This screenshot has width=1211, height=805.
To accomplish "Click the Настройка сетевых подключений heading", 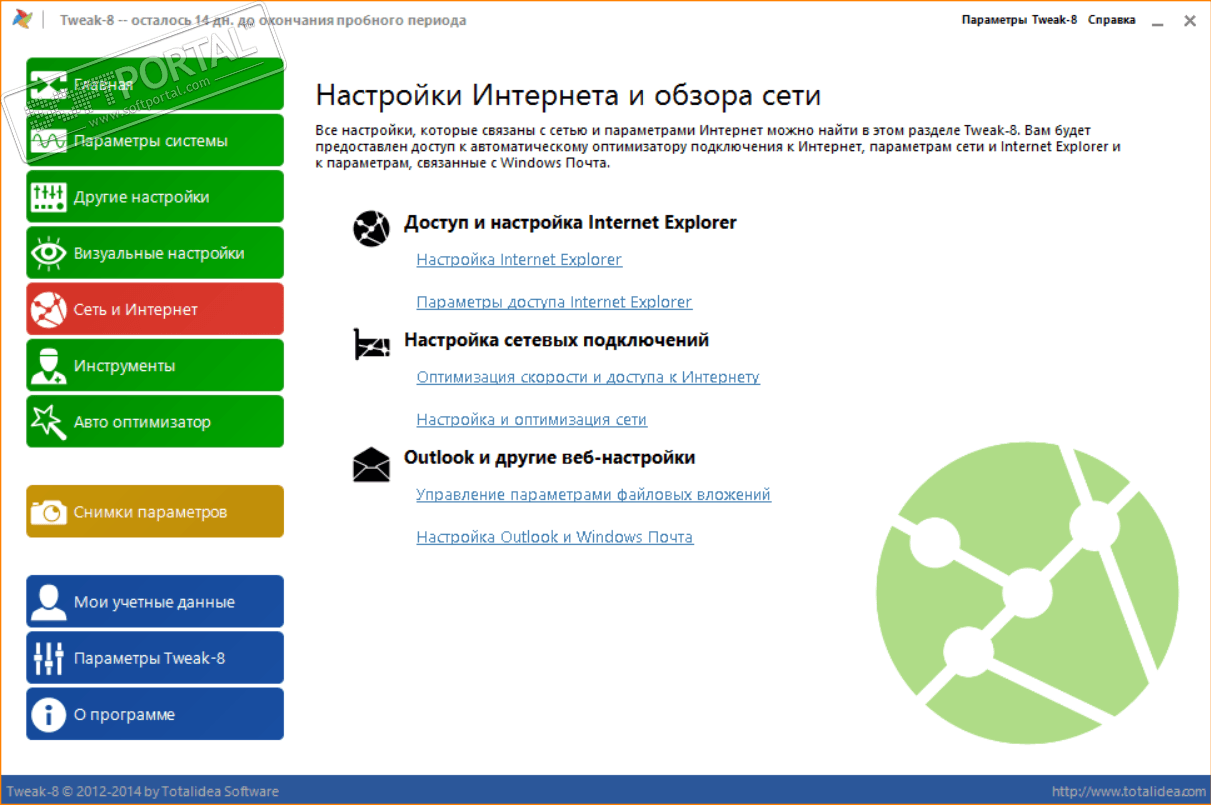I will coord(557,340).
